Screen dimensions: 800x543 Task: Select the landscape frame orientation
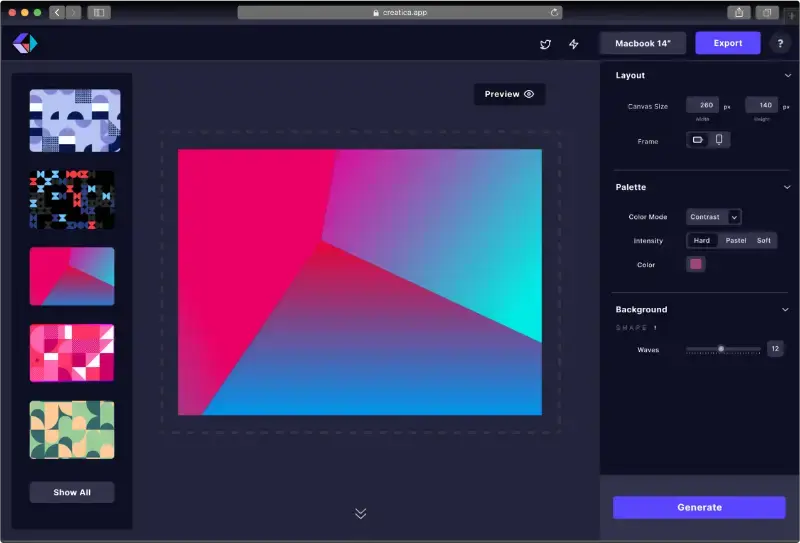point(698,140)
